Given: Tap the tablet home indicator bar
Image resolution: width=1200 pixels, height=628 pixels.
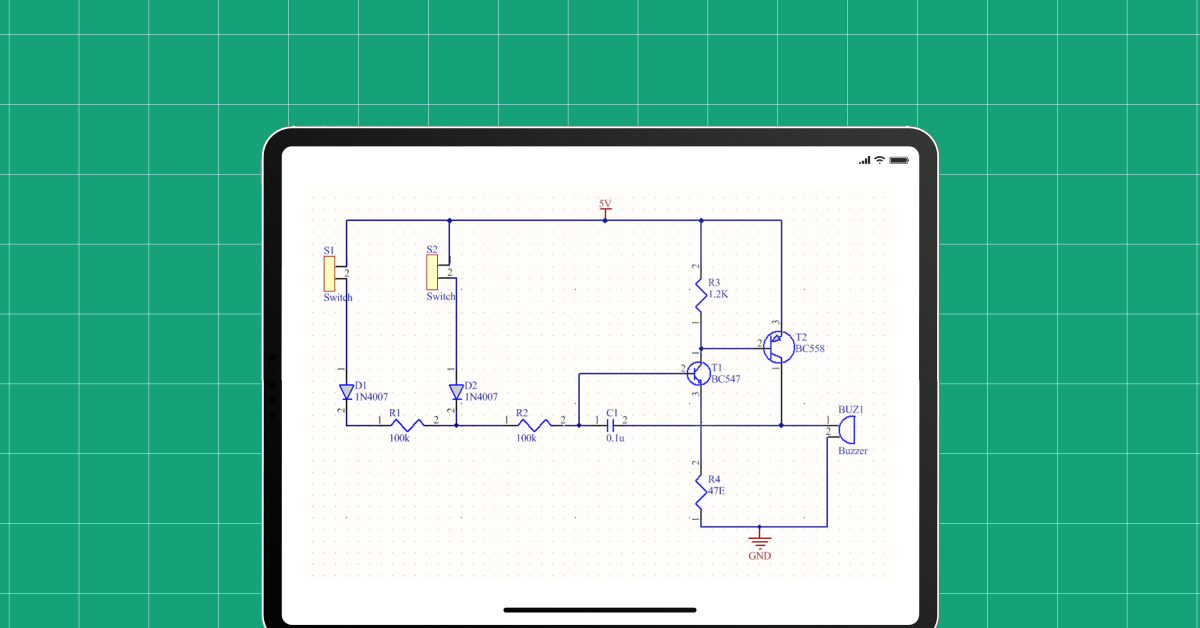Looking at the screenshot, I should (x=600, y=610).
